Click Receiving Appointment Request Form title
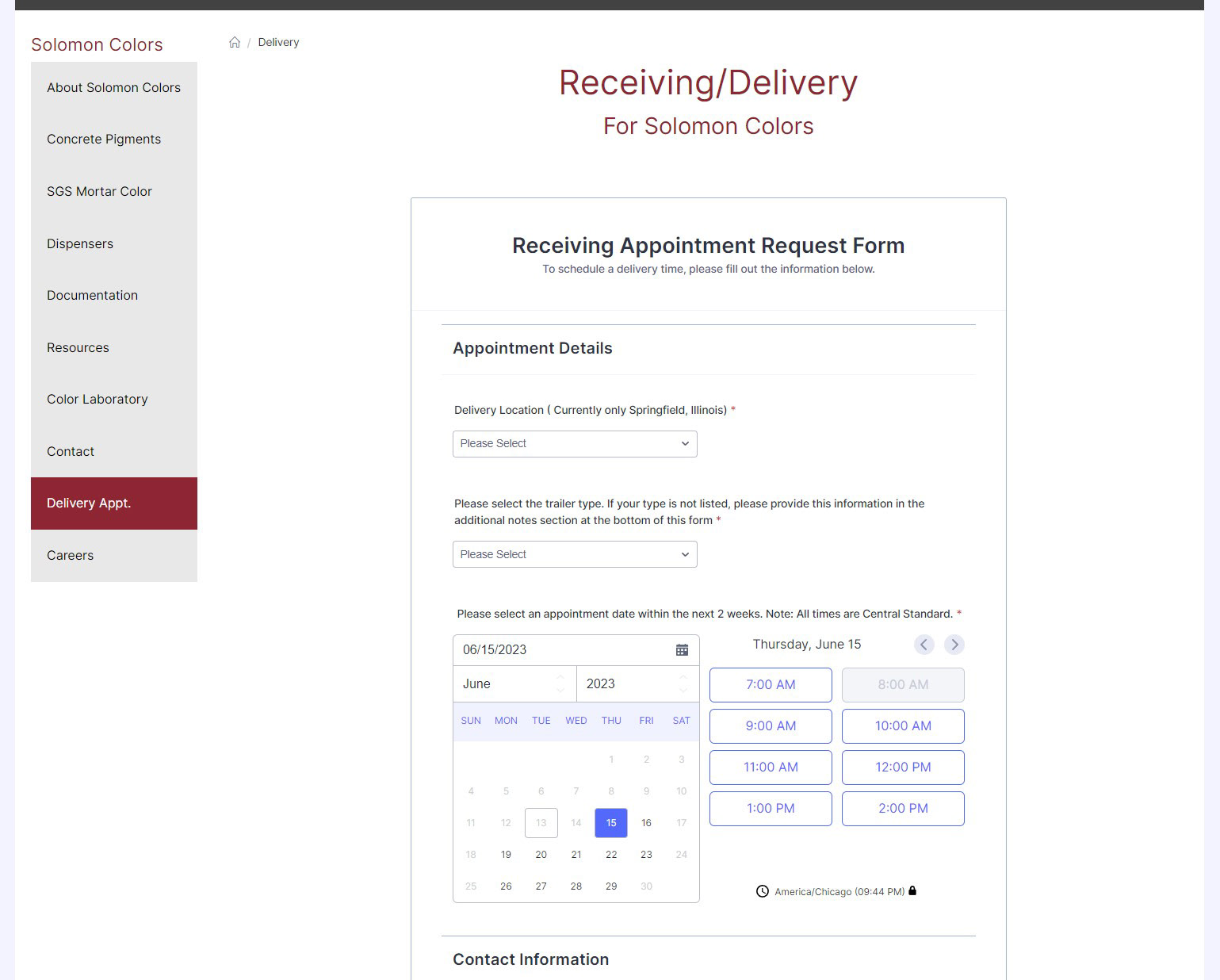 point(709,246)
